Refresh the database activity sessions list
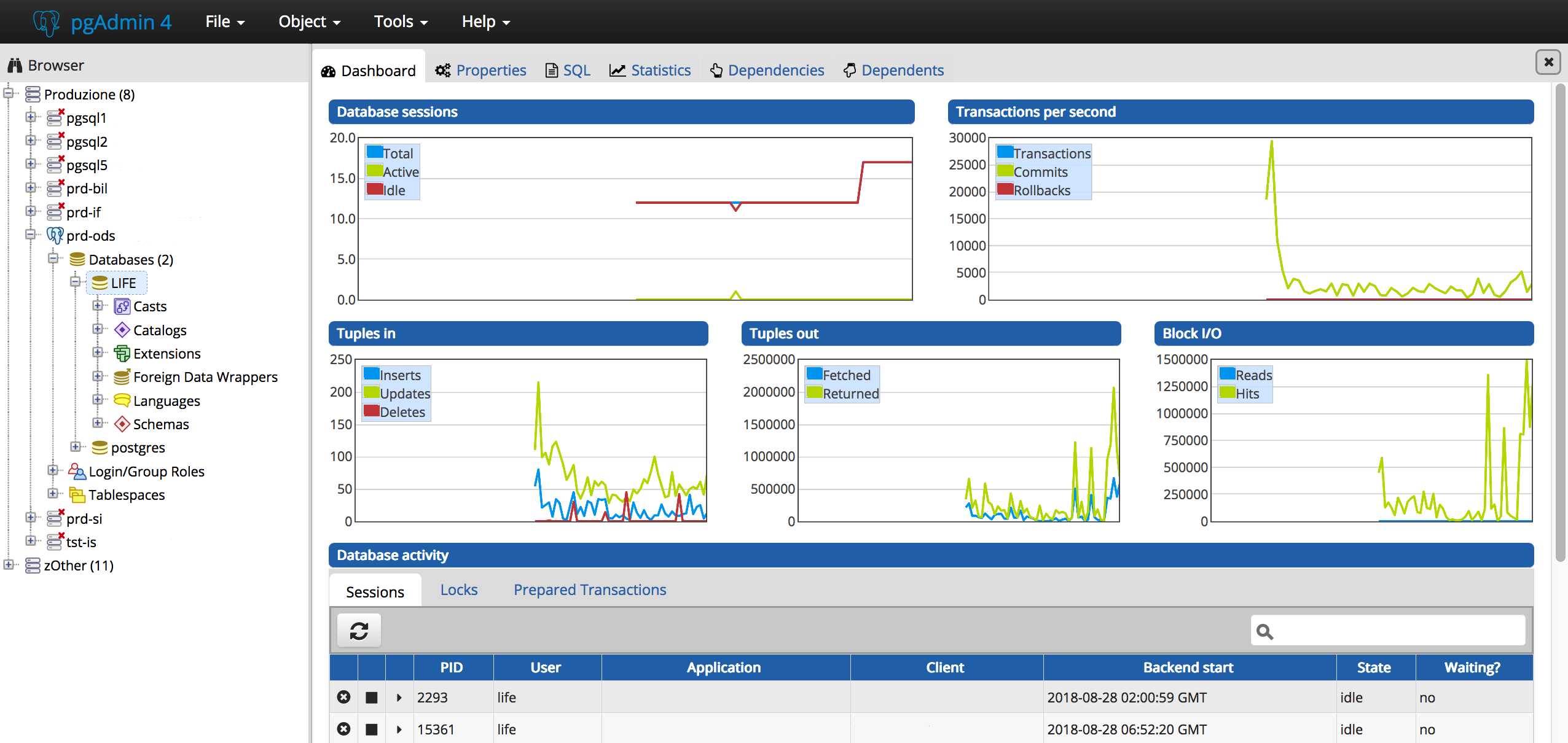The width and height of the screenshot is (1568, 743). point(359,631)
